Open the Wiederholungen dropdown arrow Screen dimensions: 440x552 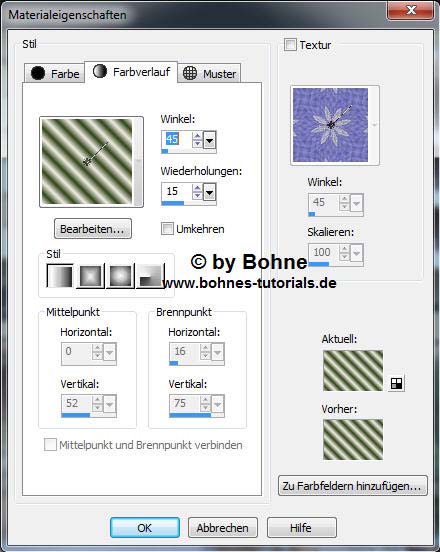point(209,192)
